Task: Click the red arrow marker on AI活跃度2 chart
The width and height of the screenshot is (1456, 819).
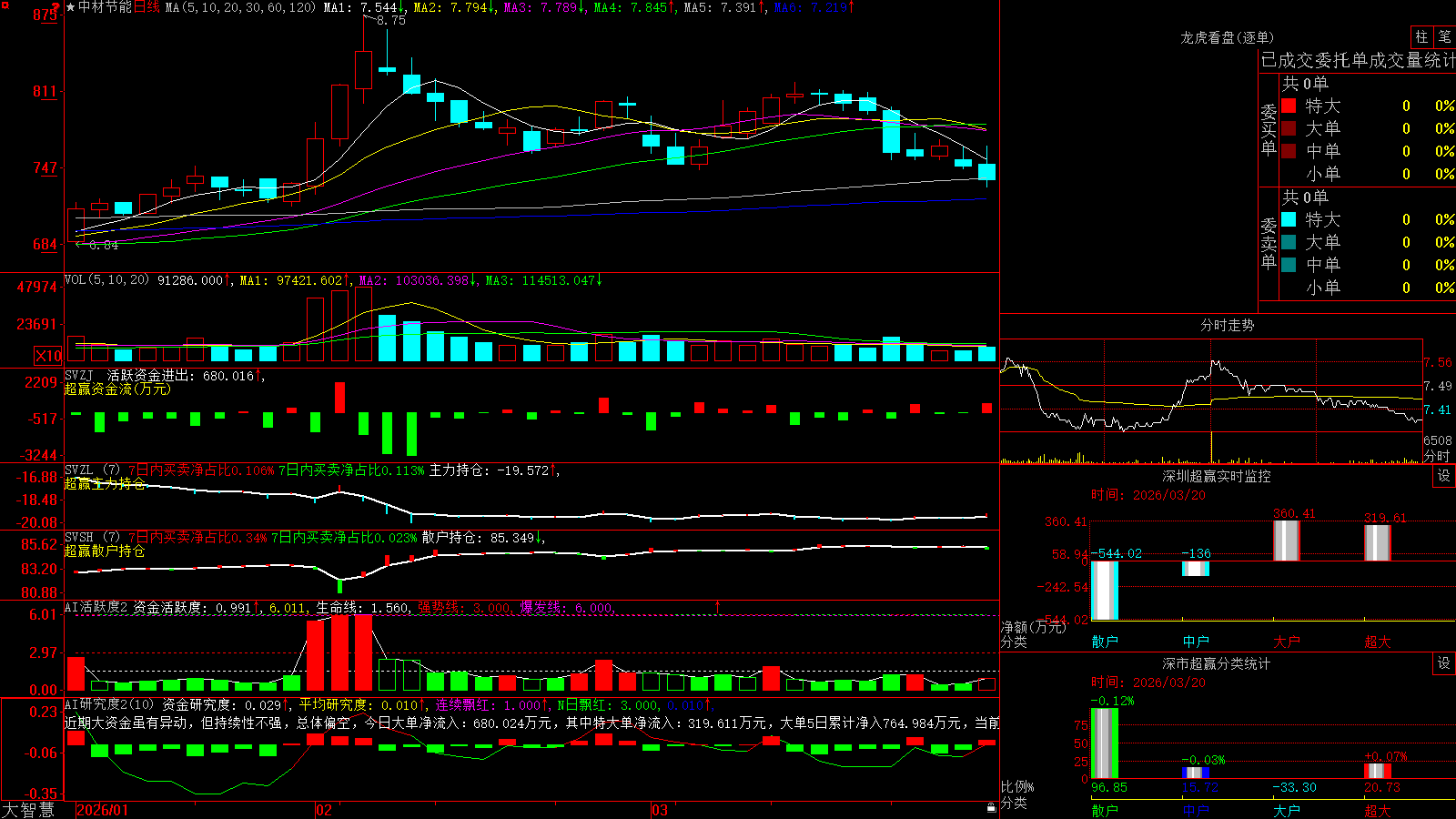Action: point(718,606)
